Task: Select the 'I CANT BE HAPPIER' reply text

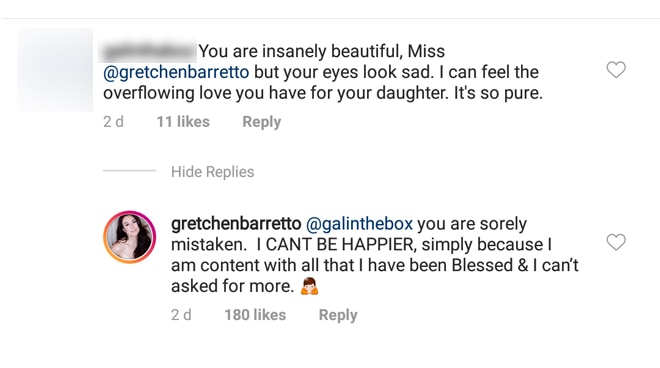Action: click(x=375, y=255)
